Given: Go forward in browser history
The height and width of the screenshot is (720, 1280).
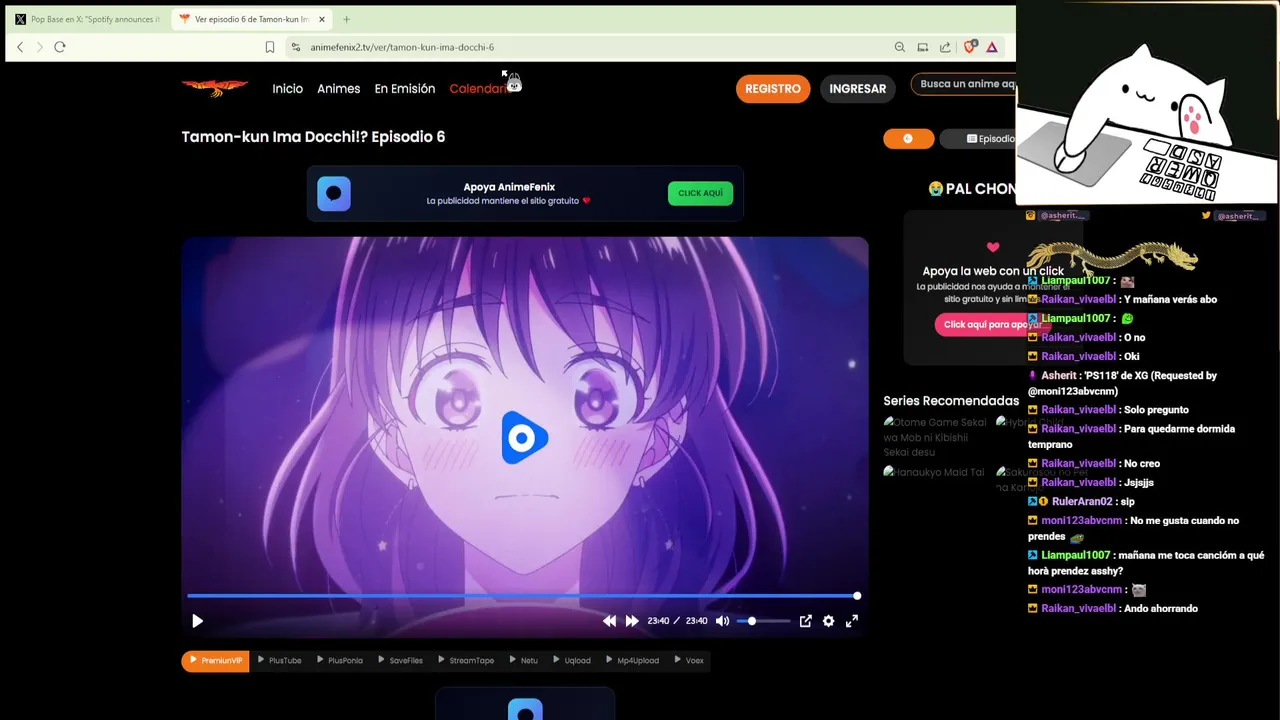Looking at the screenshot, I should click(40, 47).
